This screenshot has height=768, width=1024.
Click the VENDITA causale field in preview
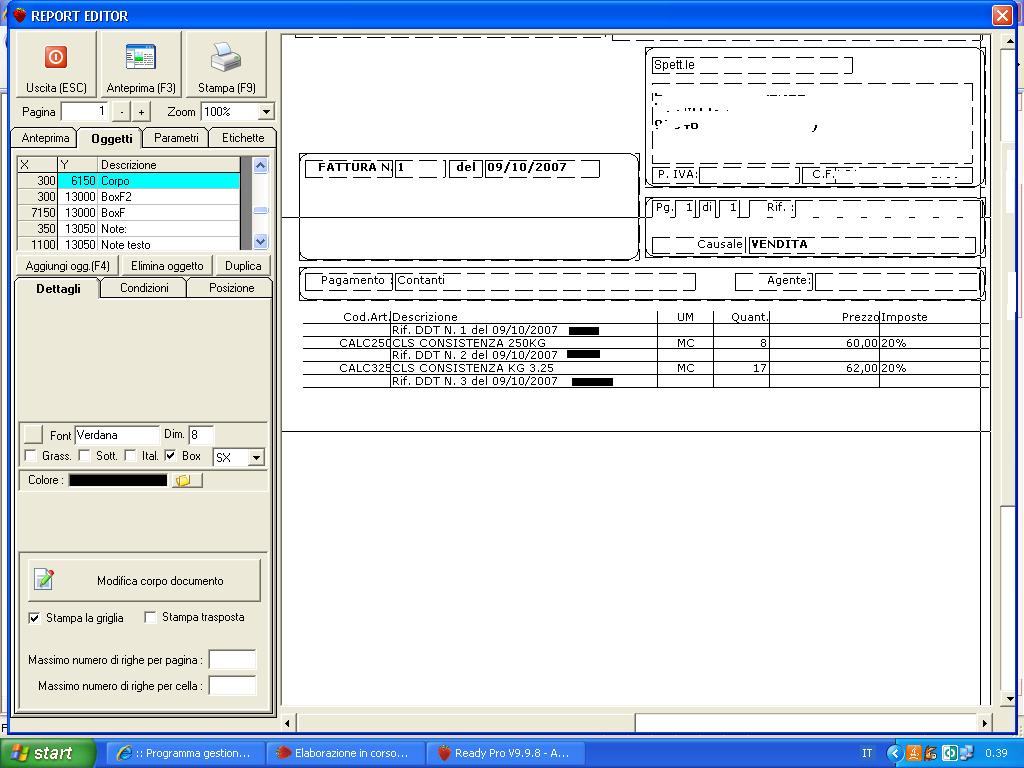(x=862, y=245)
